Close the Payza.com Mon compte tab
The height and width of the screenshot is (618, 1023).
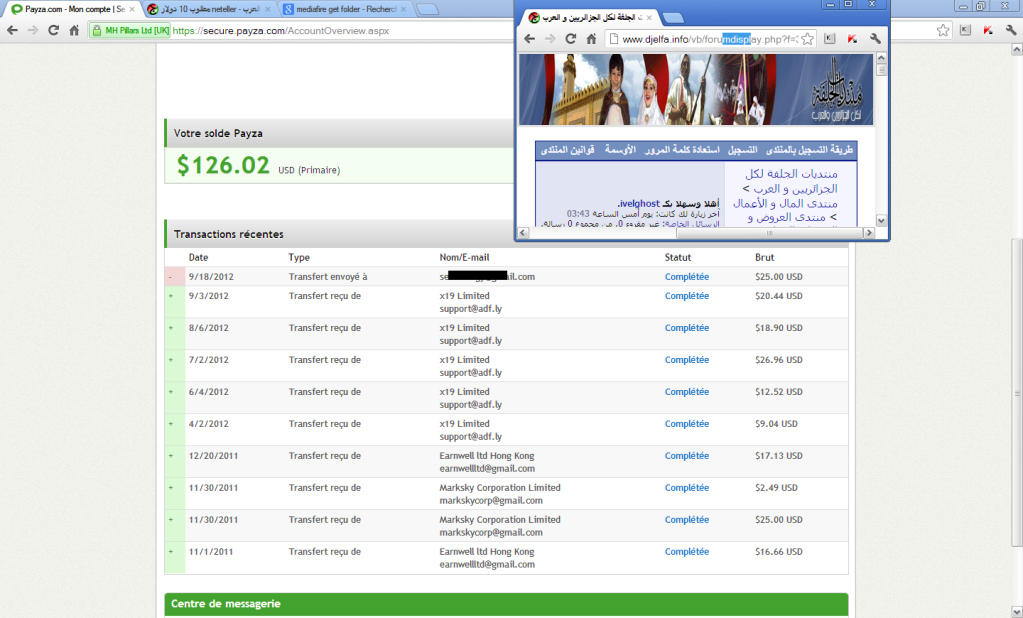pos(132,9)
